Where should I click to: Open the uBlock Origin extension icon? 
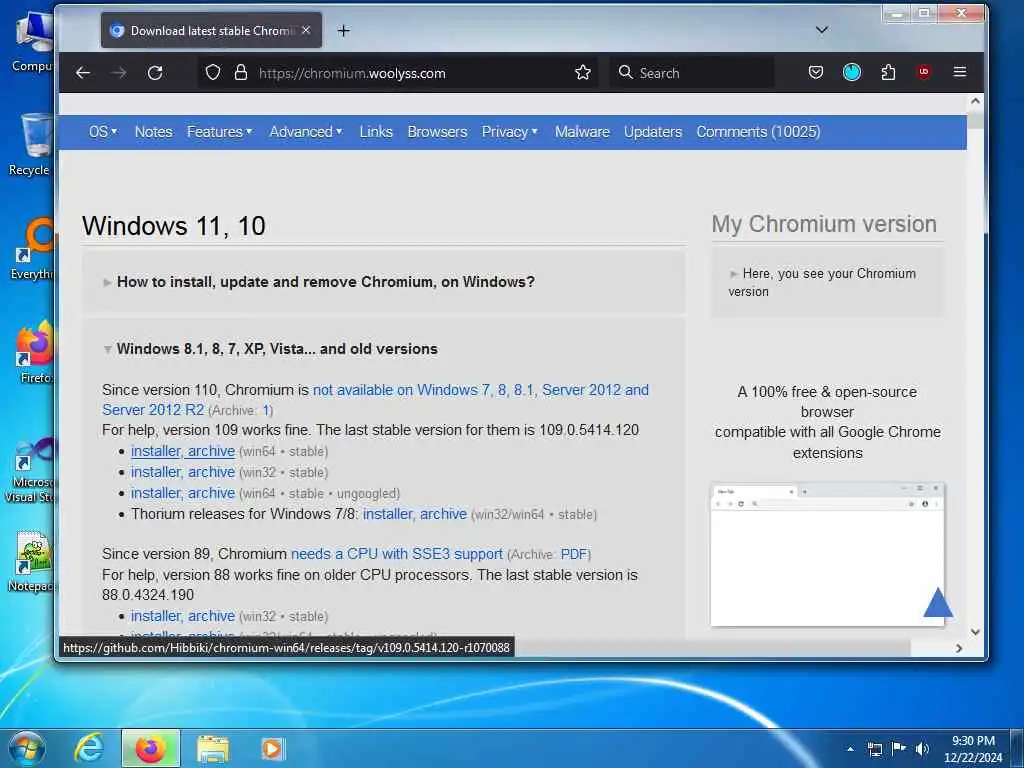[x=923, y=72]
